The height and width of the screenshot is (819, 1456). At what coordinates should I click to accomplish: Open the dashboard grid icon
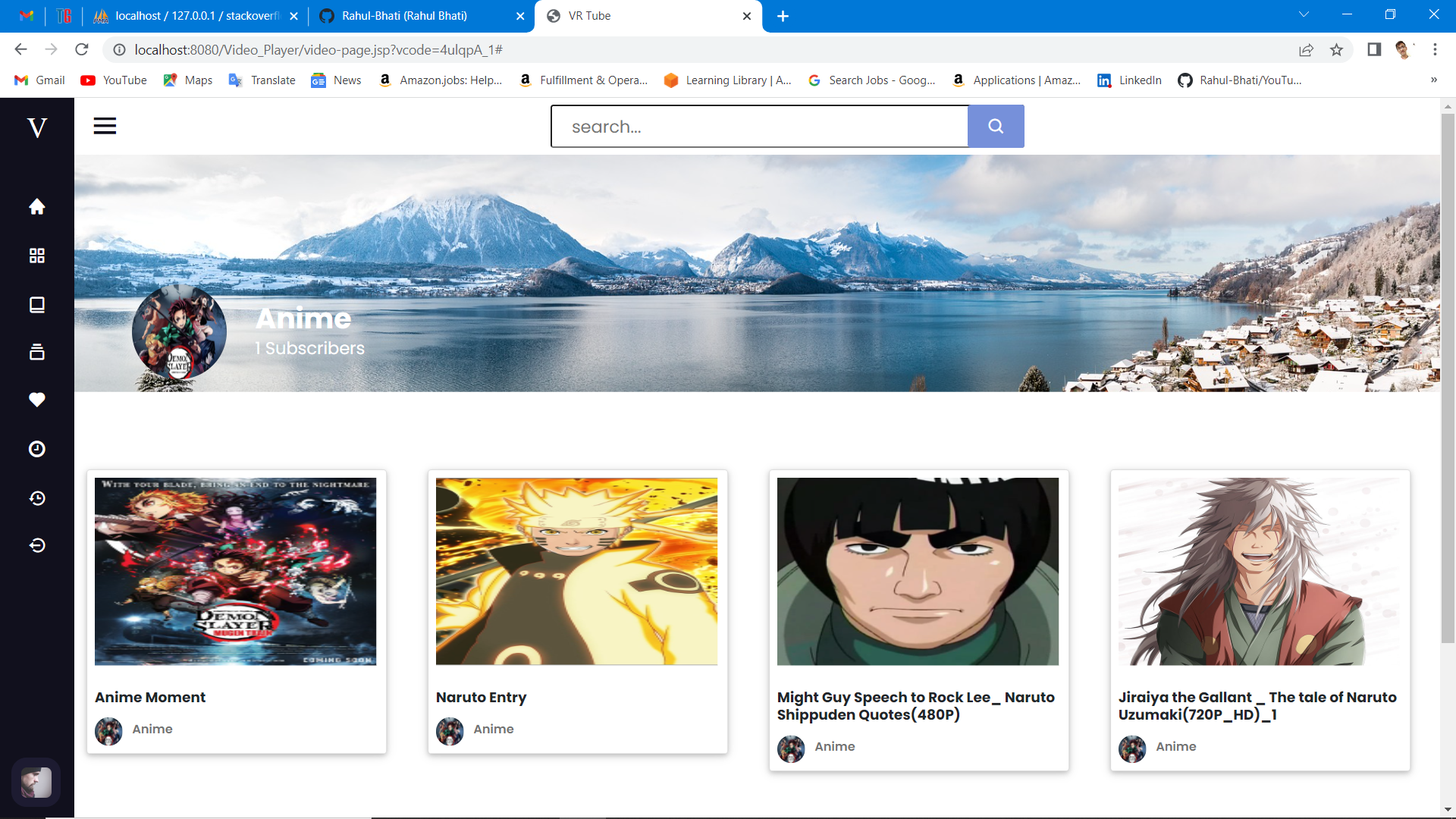(x=36, y=256)
